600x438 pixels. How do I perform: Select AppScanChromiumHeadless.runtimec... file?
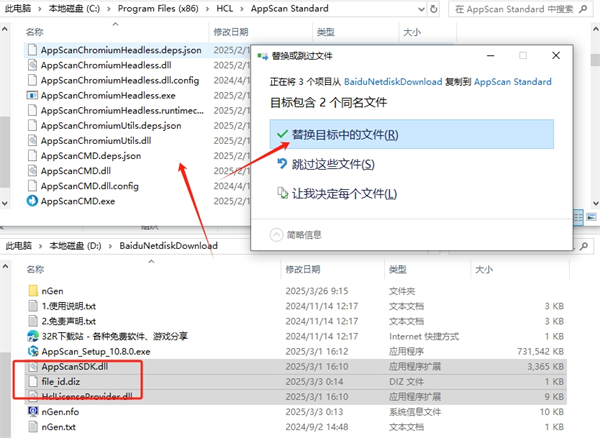point(122,111)
